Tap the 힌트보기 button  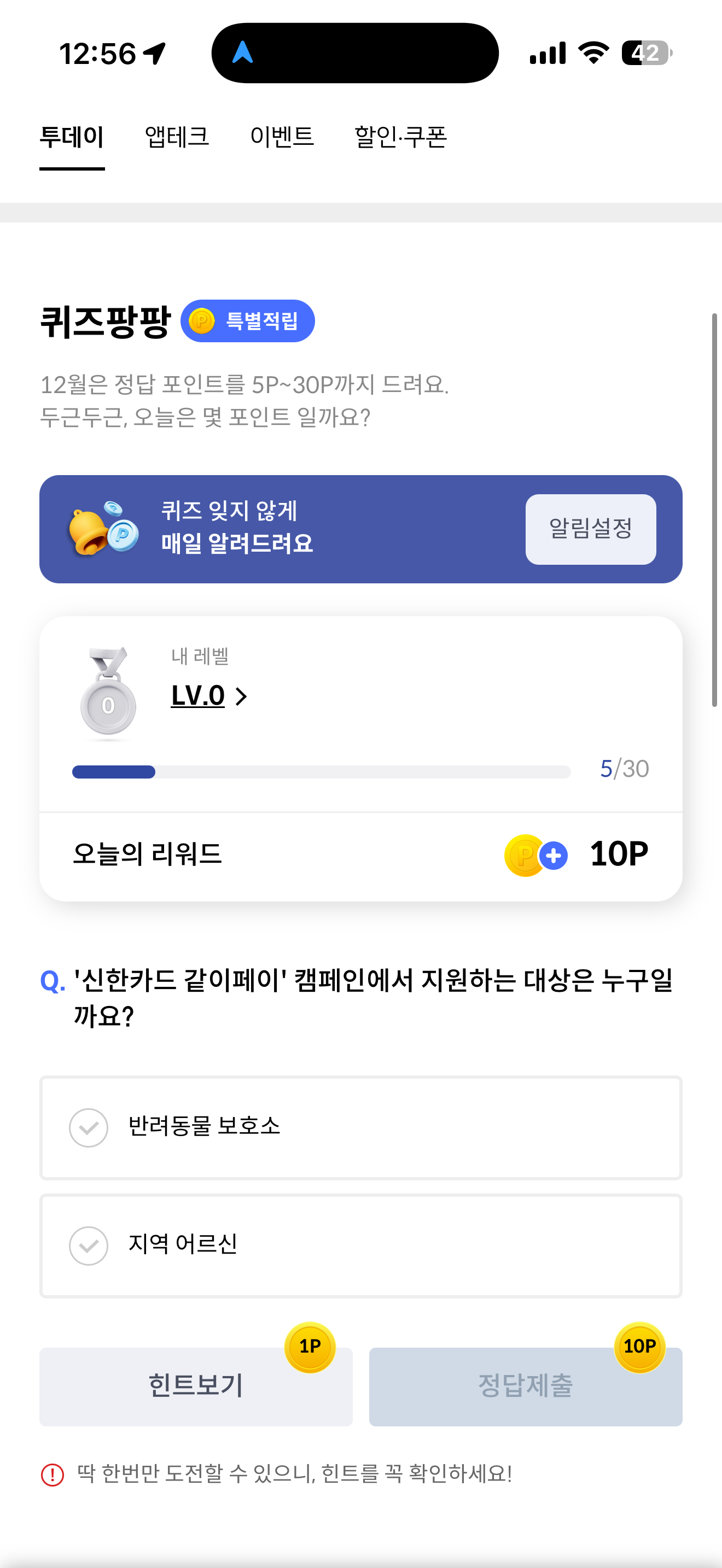pyautogui.click(x=196, y=1386)
